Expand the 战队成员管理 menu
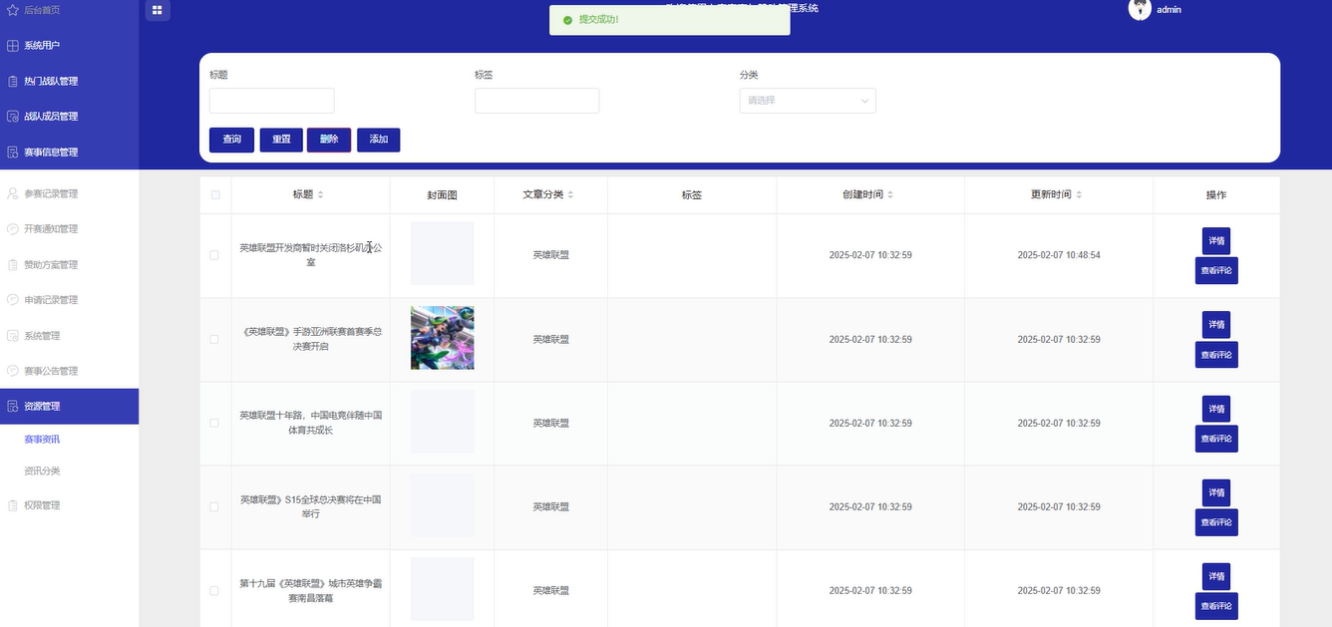 tap(69, 117)
